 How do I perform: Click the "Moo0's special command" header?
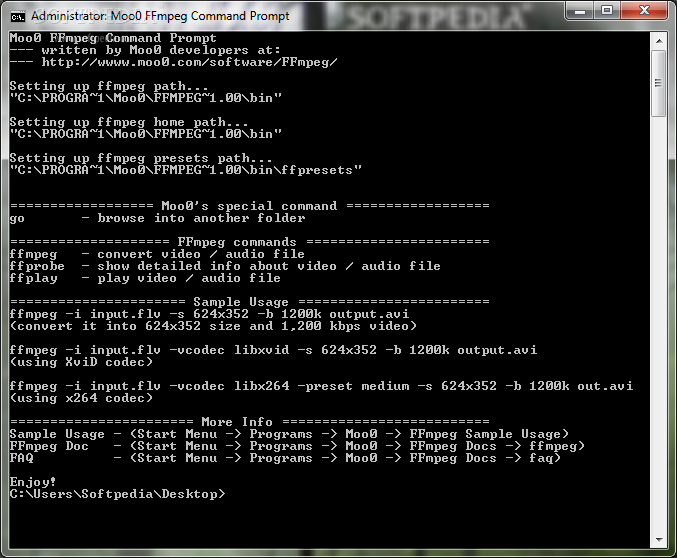click(x=250, y=206)
